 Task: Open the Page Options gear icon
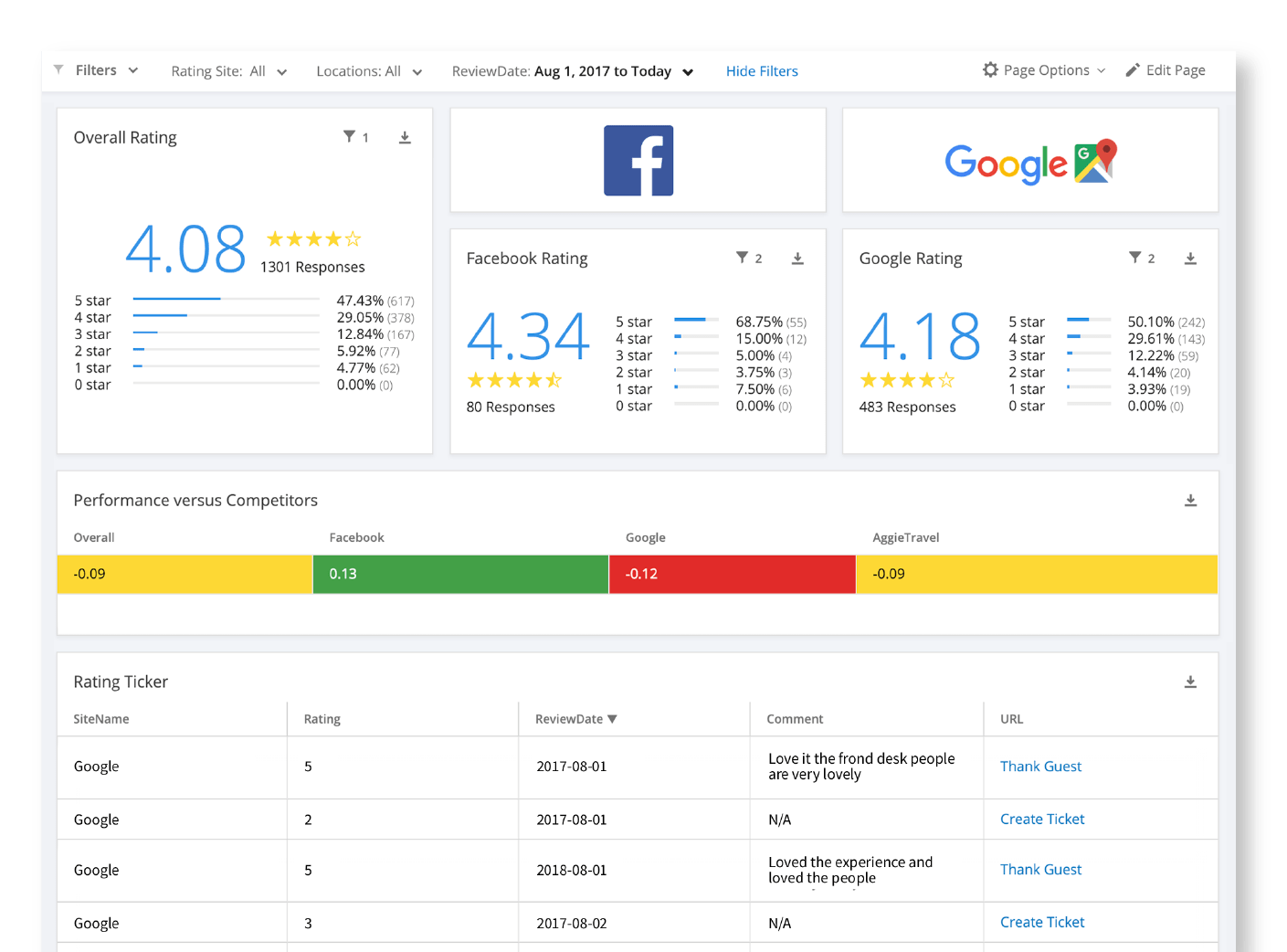click(990, 69)
